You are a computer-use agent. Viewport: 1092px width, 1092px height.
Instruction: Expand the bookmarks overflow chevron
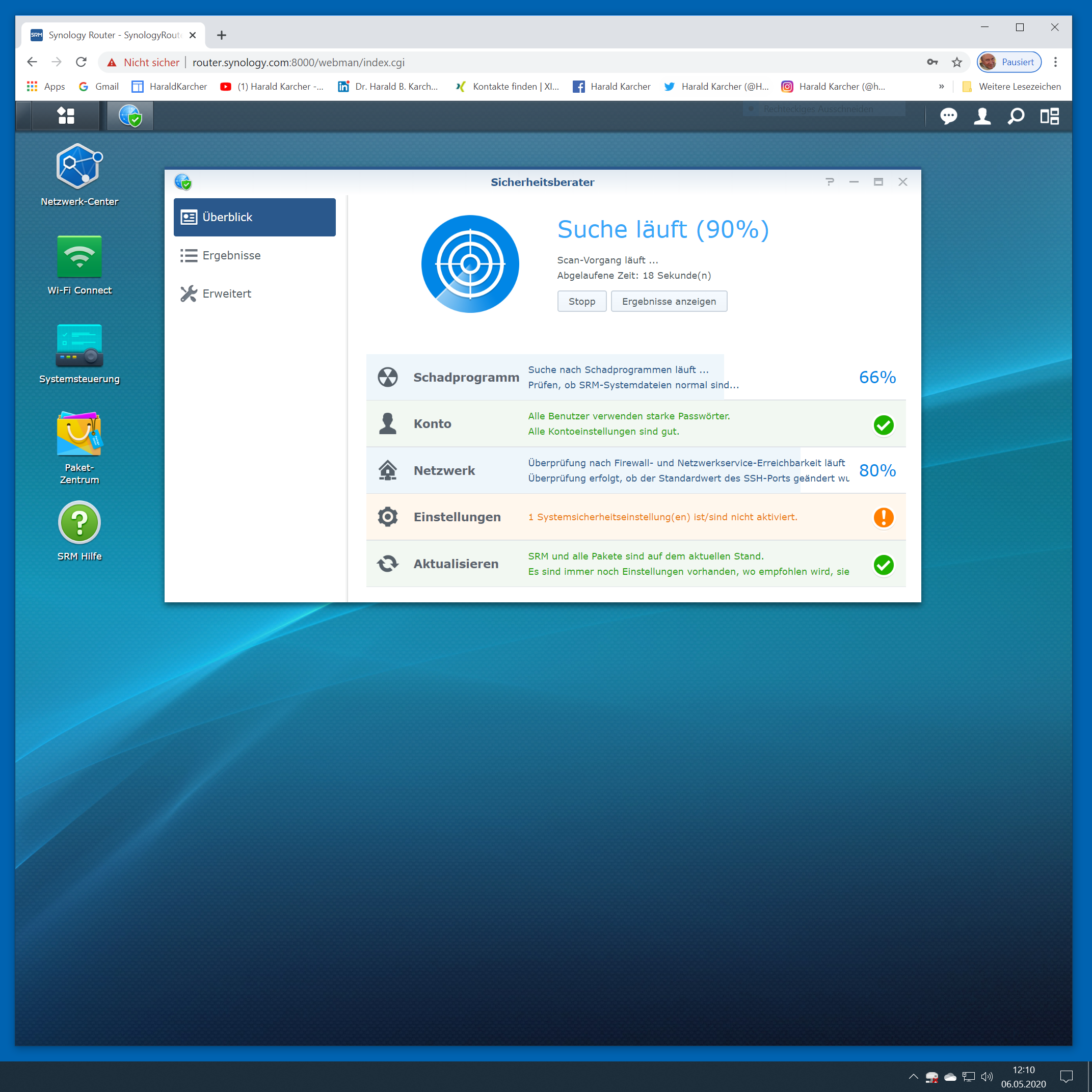click(941, 87)
